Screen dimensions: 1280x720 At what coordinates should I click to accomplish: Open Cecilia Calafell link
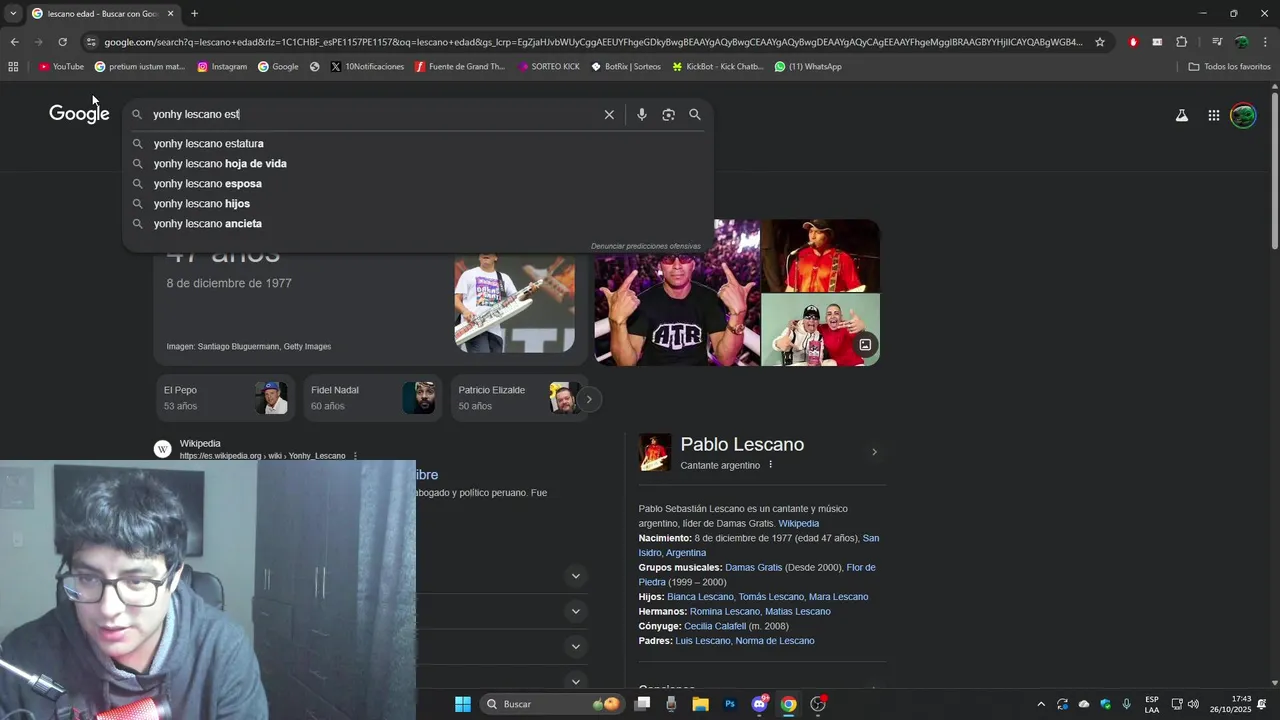tap(715, 626)
